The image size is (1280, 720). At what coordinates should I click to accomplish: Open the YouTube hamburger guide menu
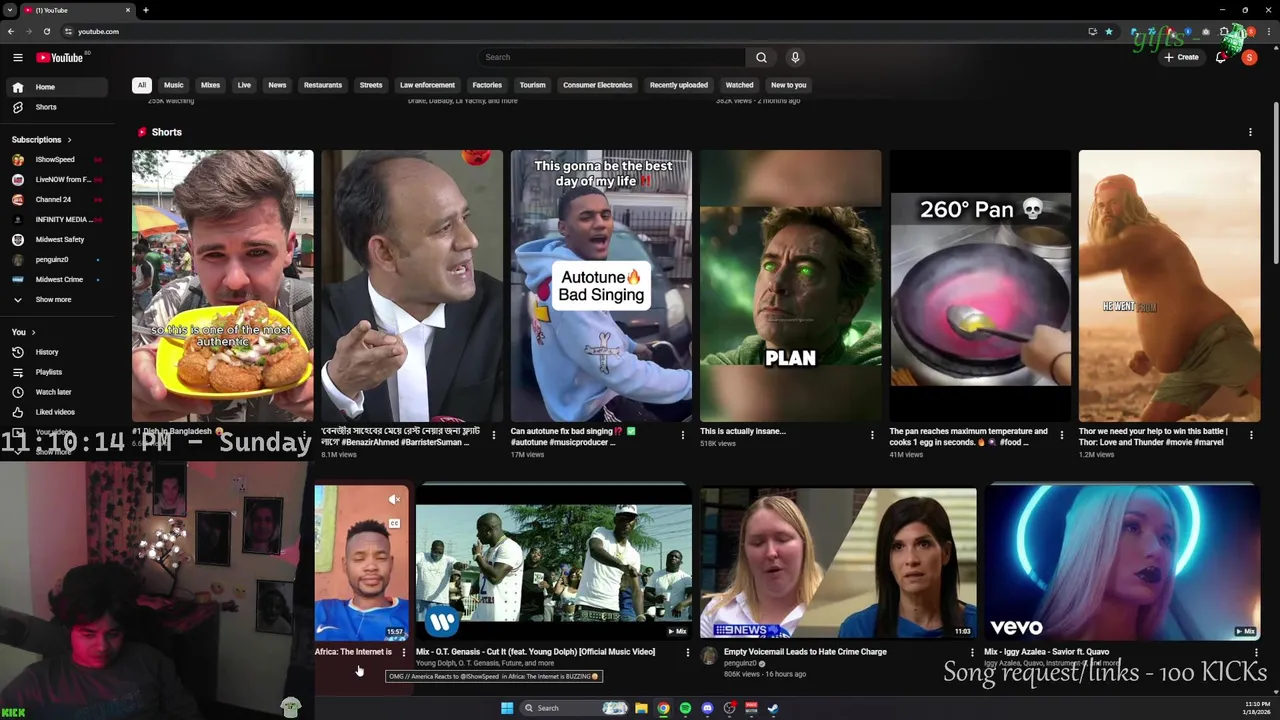(x=17, y=57)
